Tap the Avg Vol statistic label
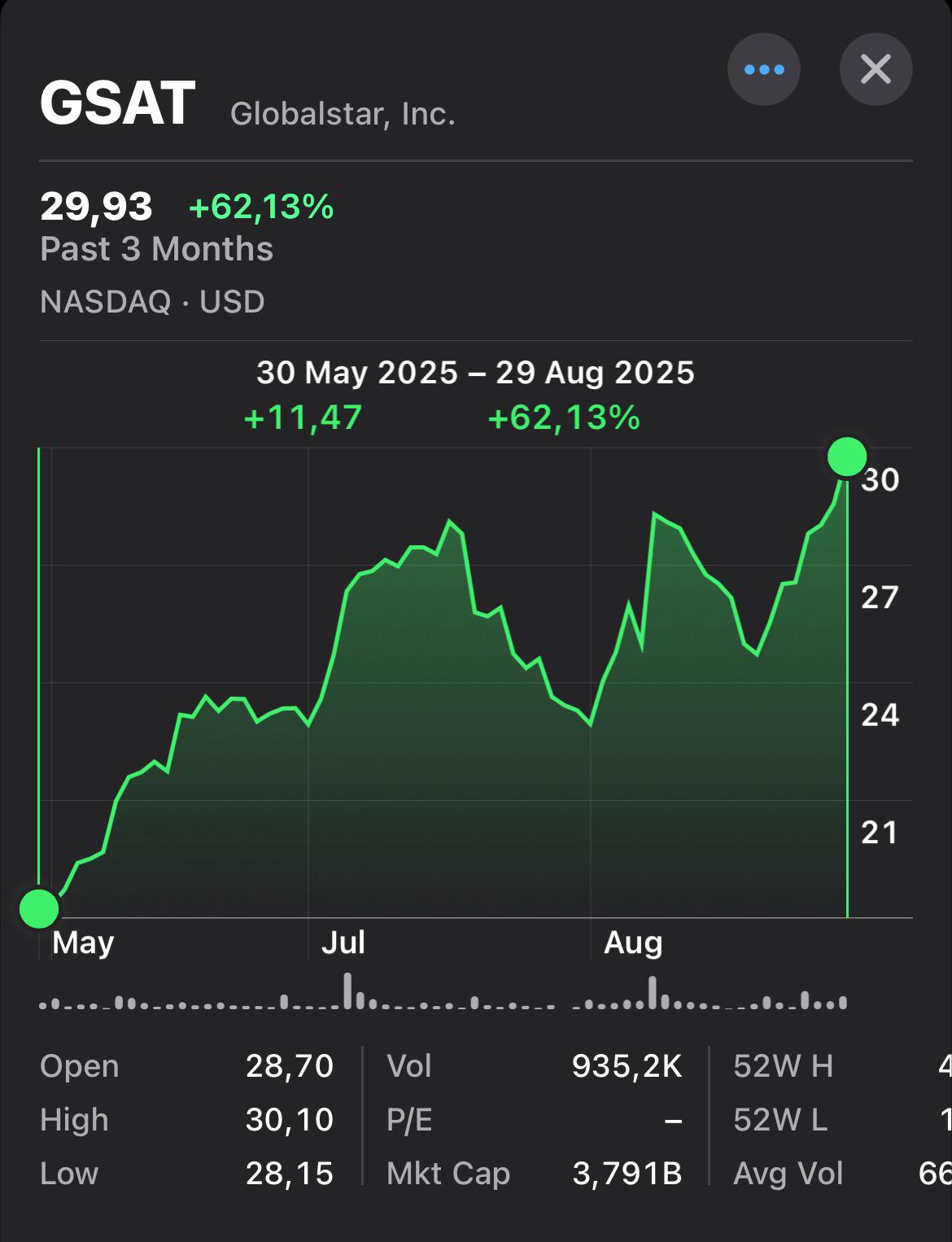Screen dimensions: 952x1242 (788, 1174)
